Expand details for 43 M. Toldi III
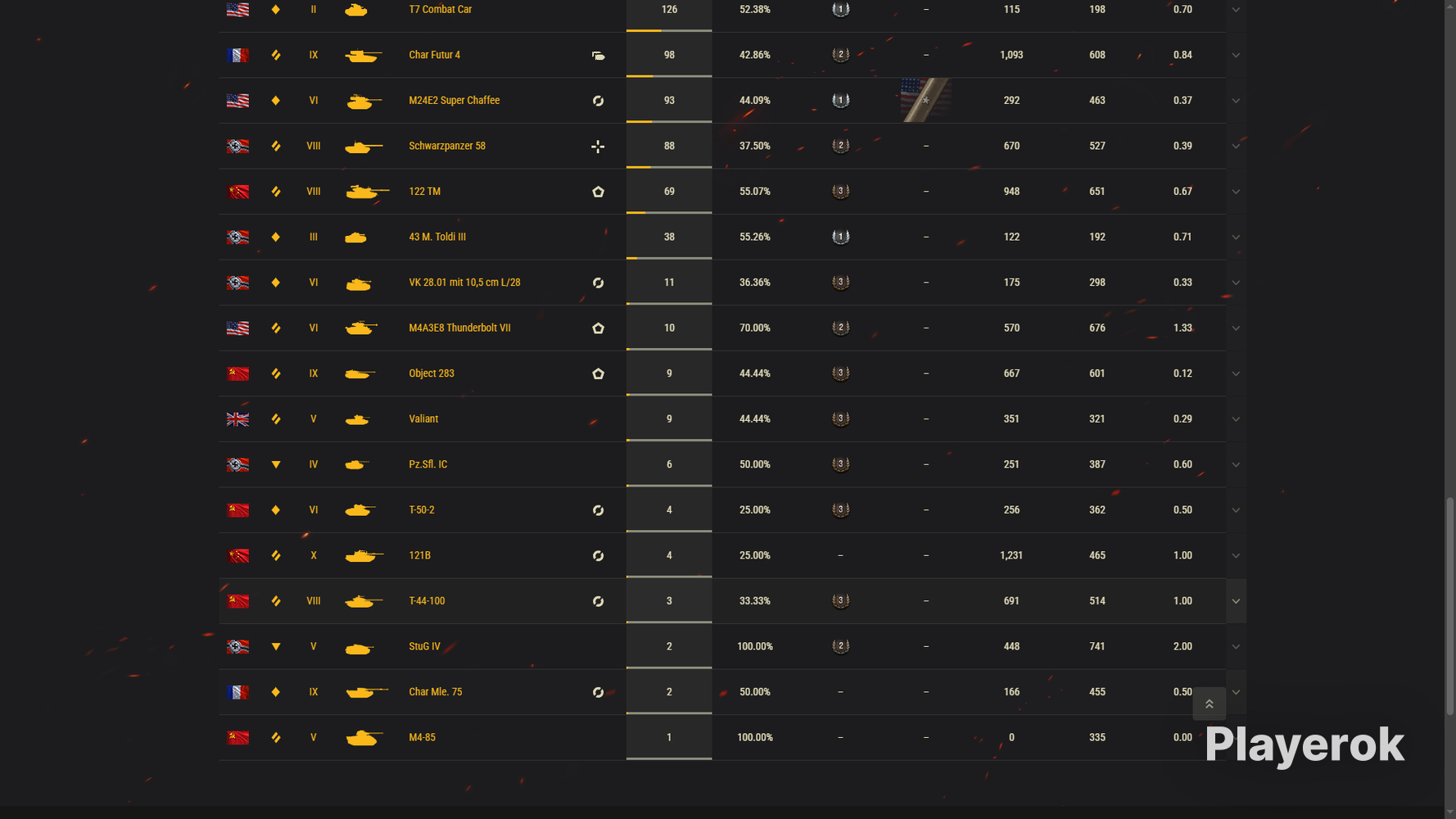Viewport: 1456px width, 819px height. tap(1236, 238)
